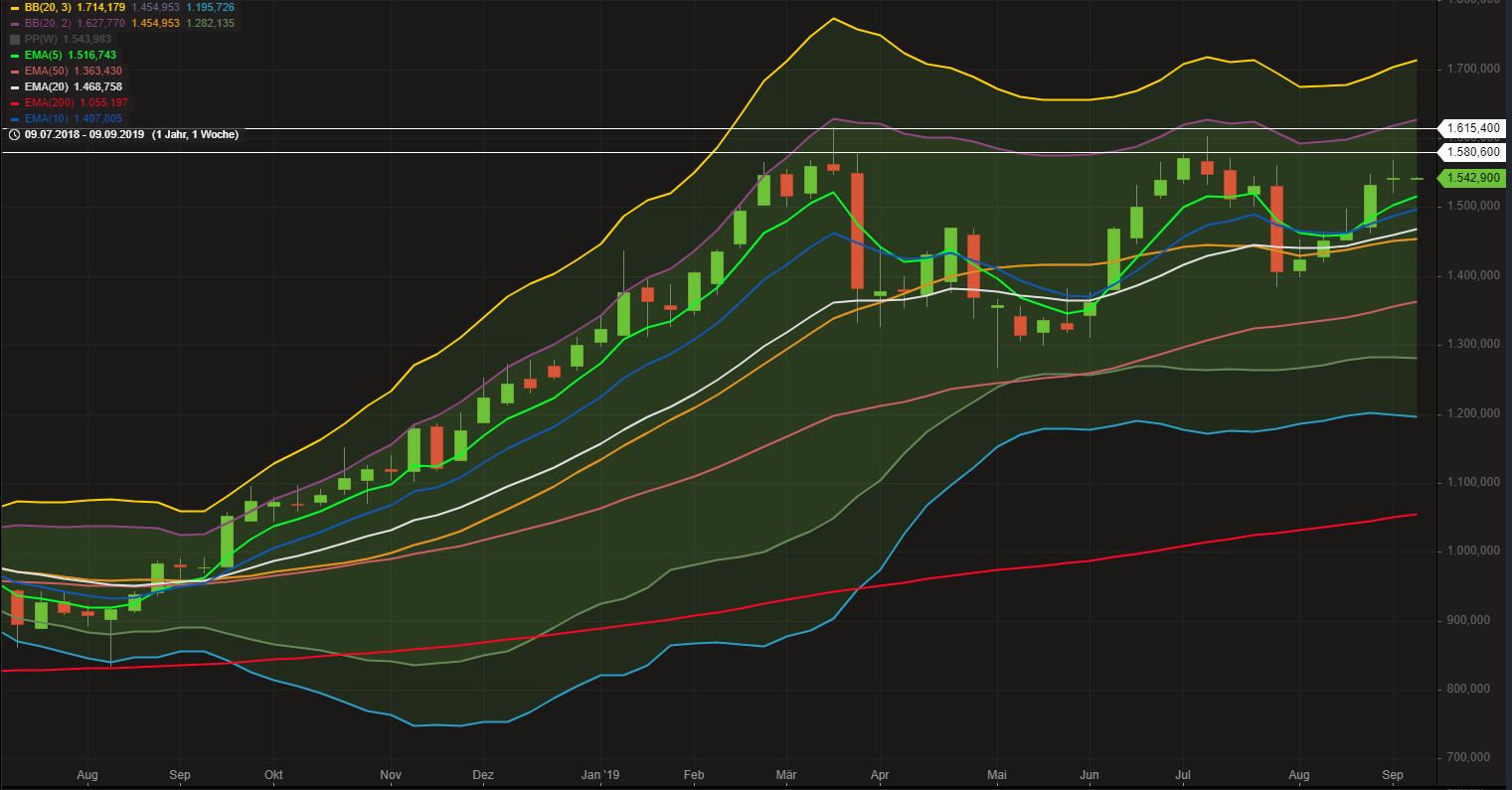Click the Jan '19 axis label
The image size is (1512, 790).
coord(601,774)
